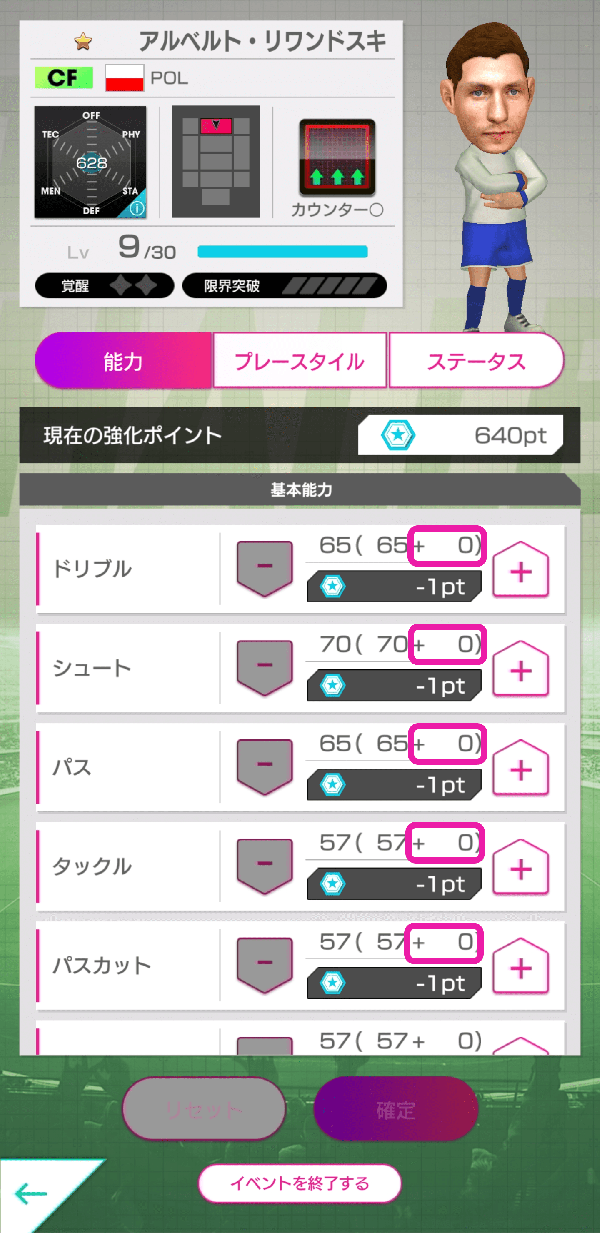Tap the strengthening point hexagon icon
This screenshot has width=600, height=1233.
click(398, 436)
